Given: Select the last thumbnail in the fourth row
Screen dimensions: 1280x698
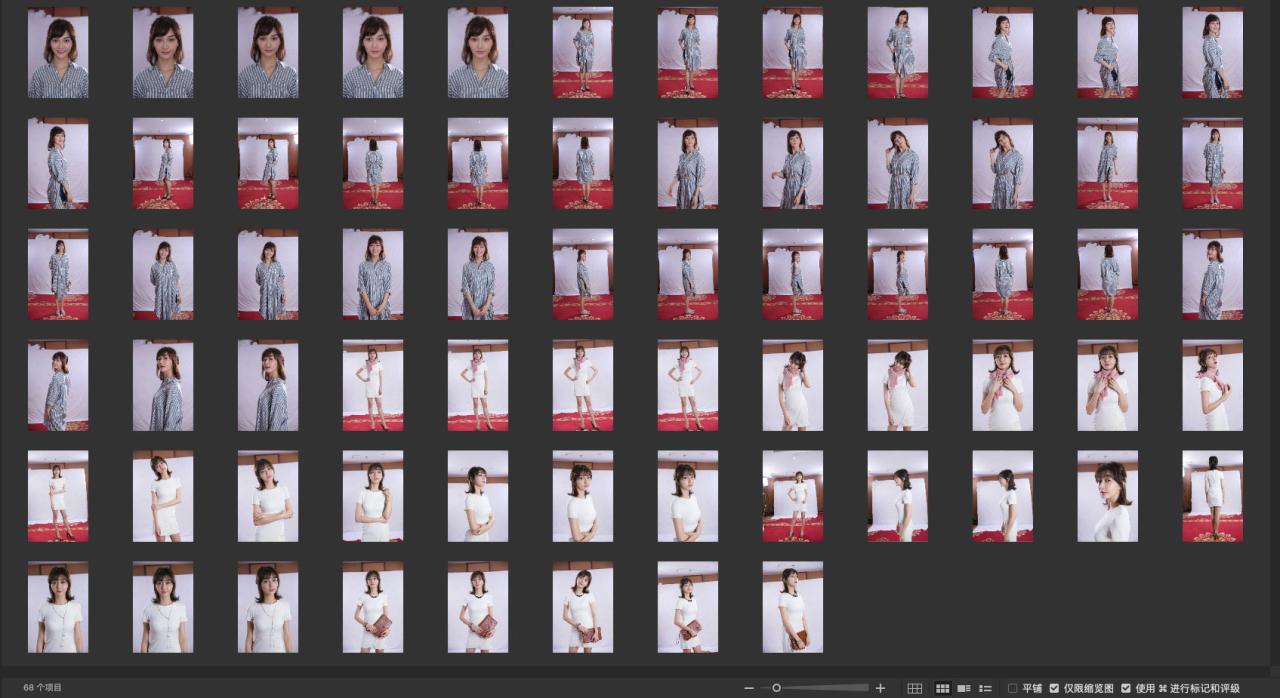Looking at the screenshot, I should 1212,385.
